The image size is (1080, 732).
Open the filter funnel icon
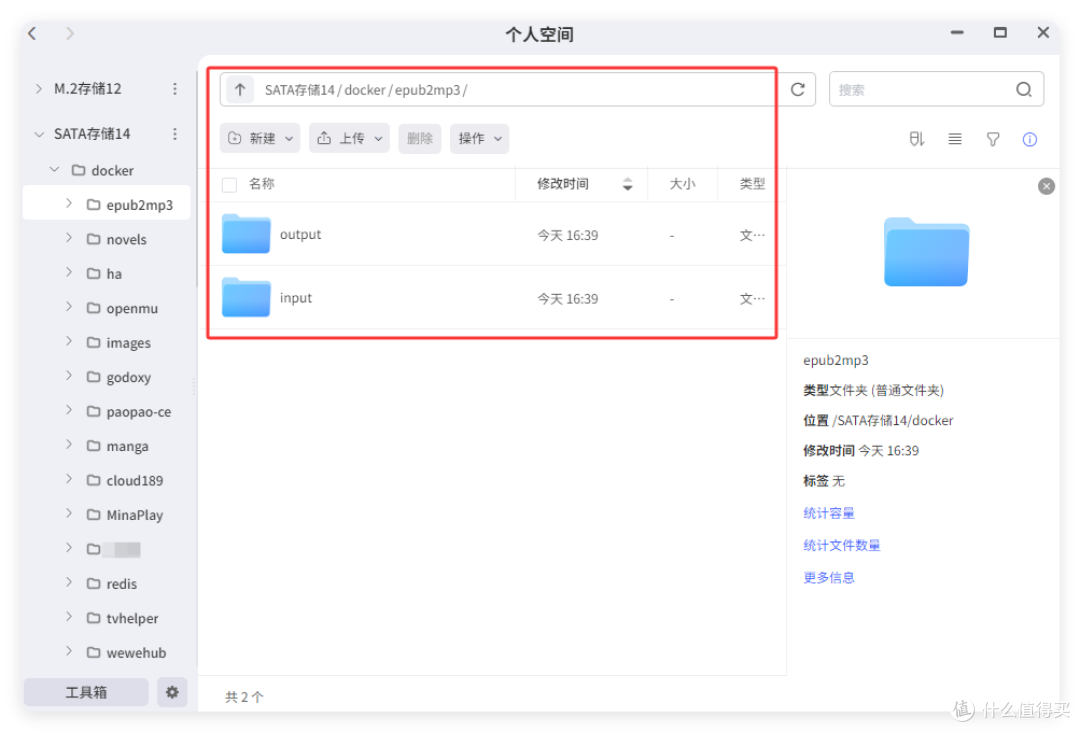pos(993,139)
